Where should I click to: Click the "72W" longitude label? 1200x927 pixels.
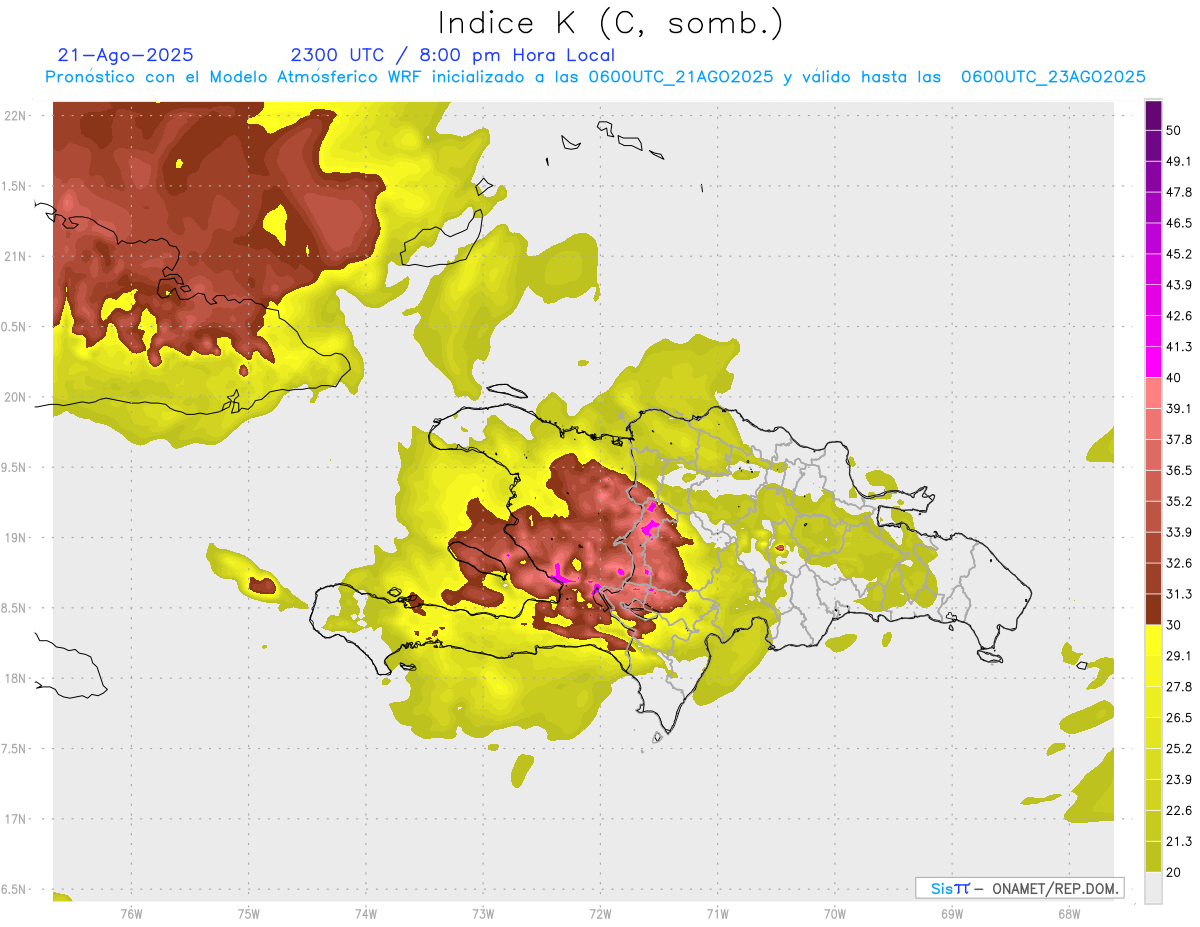[x=600, y=913]
